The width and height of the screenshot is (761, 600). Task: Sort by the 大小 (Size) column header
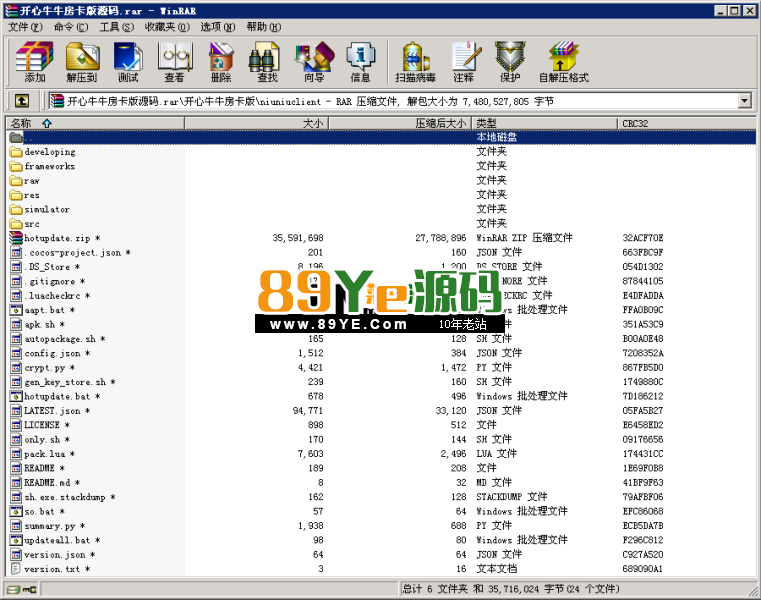click(x=257, y=123)
